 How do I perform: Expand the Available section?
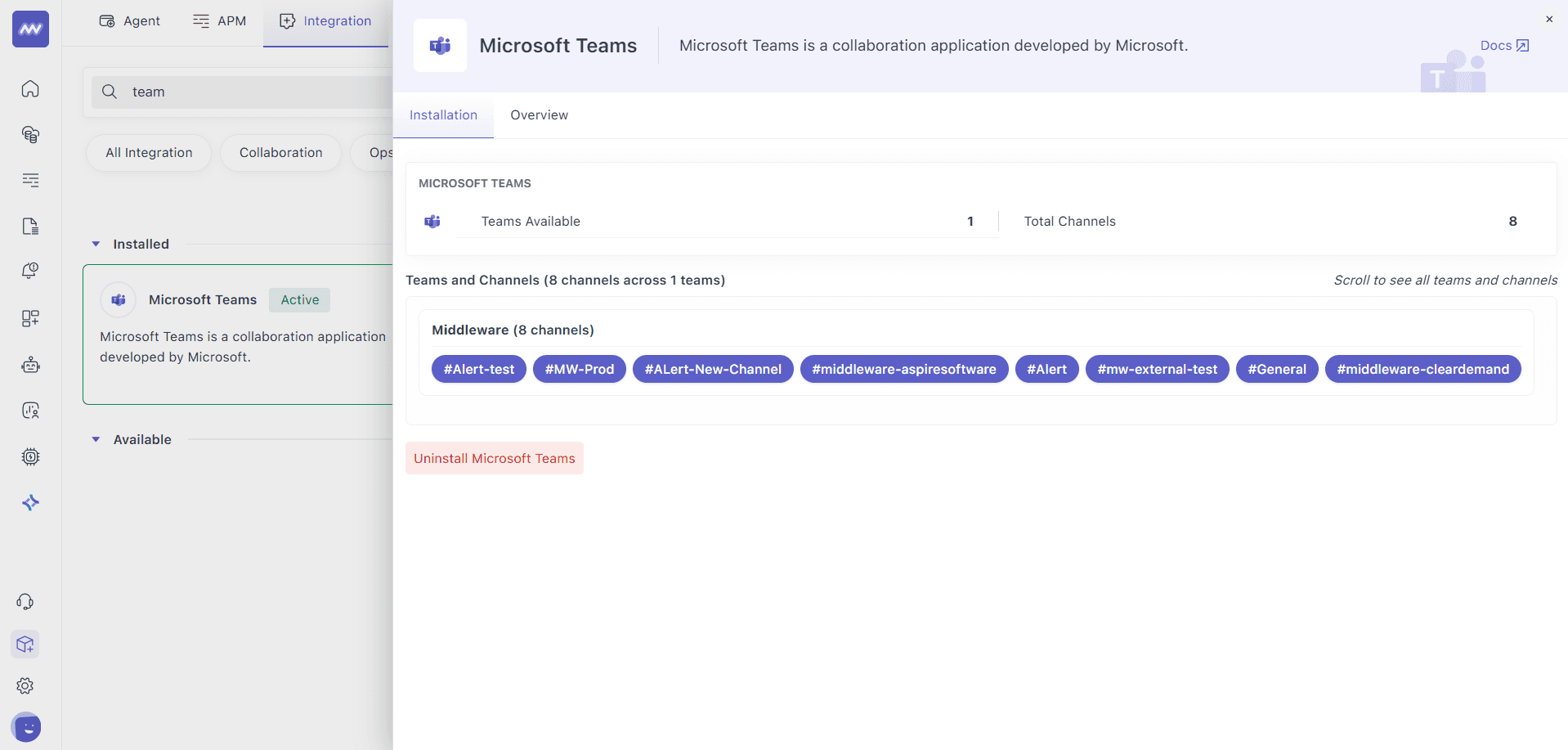(x=96, y=439)
